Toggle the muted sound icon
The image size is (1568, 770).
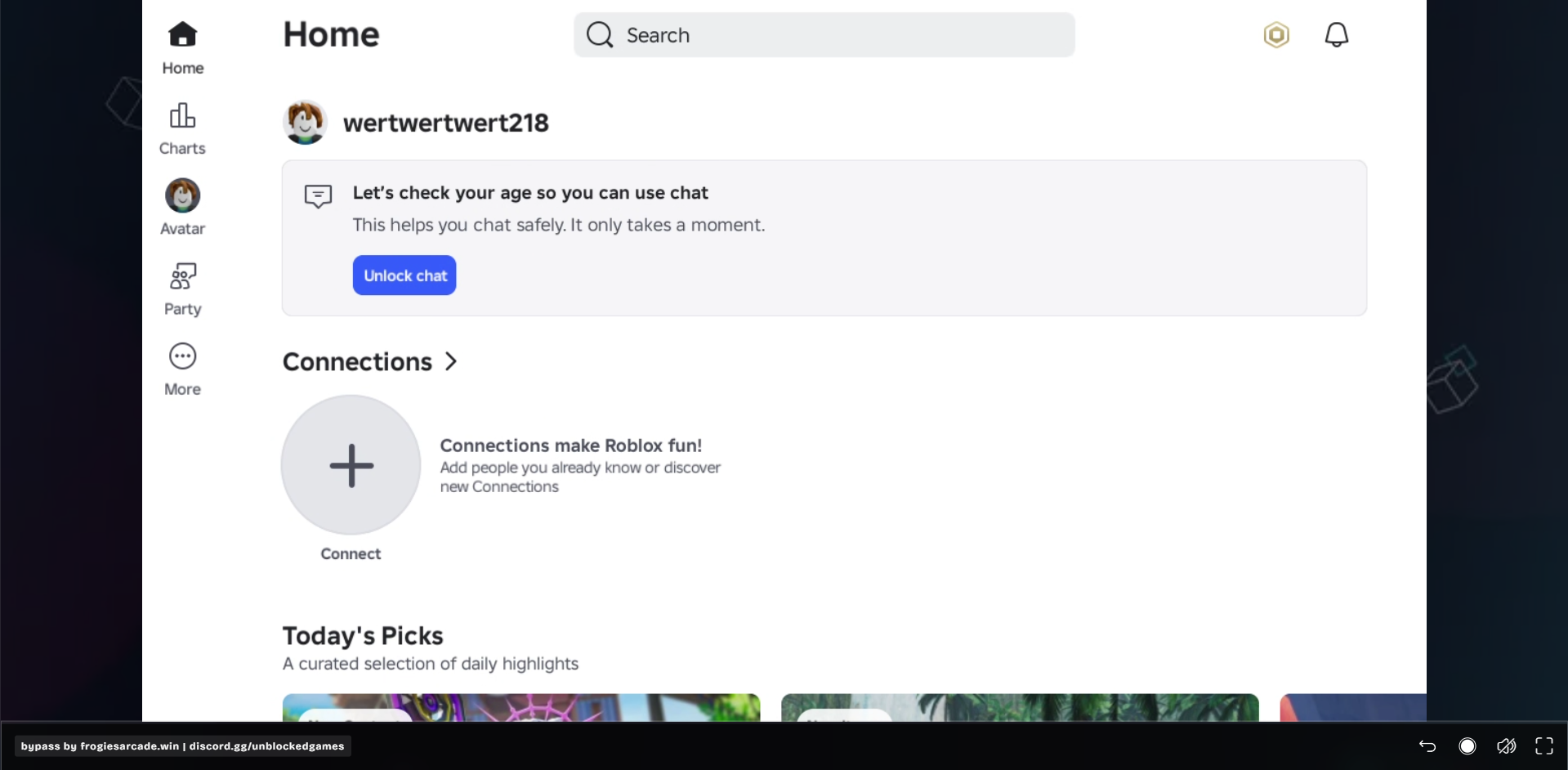click(x=1506, y=745)
